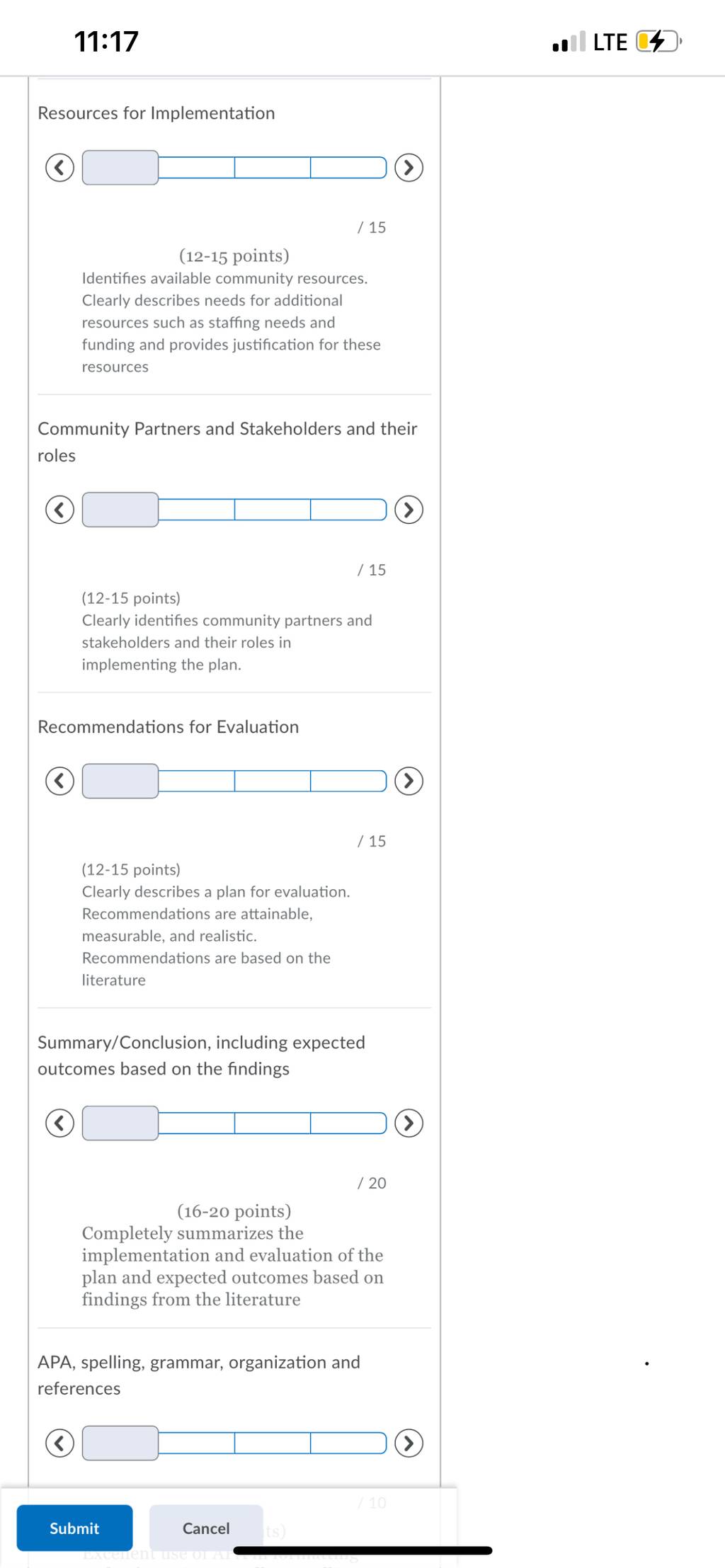
Task: Select last level segment on Summary/Conclusion slider
Action: (x=348, y=1123)
